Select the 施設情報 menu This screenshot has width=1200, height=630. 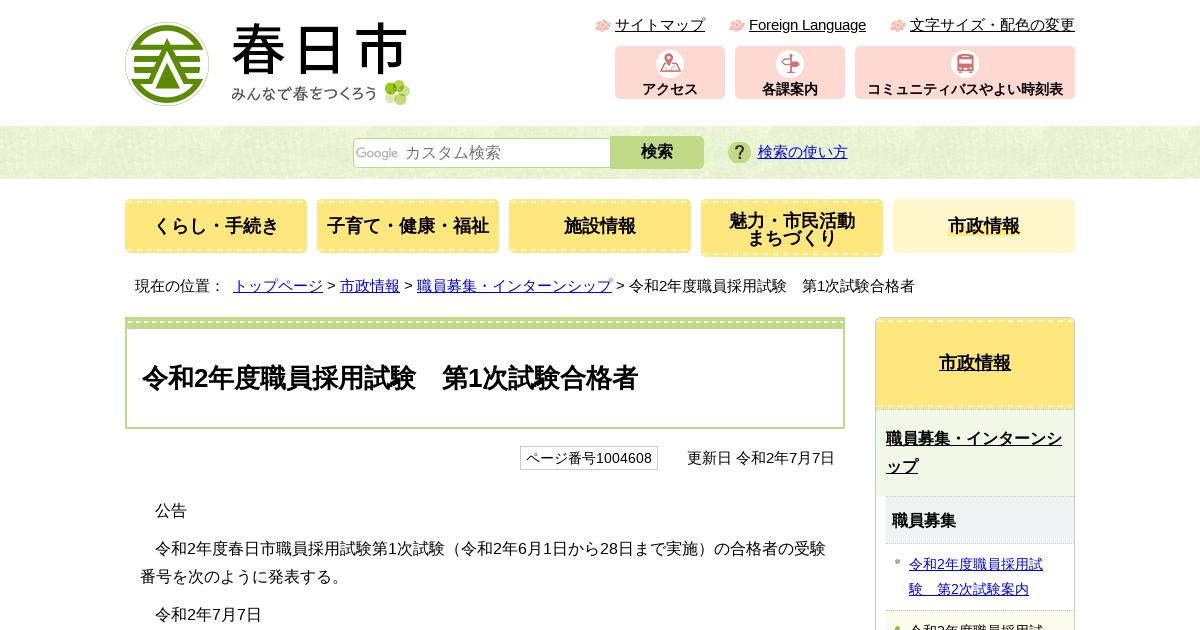pos(600,226)
